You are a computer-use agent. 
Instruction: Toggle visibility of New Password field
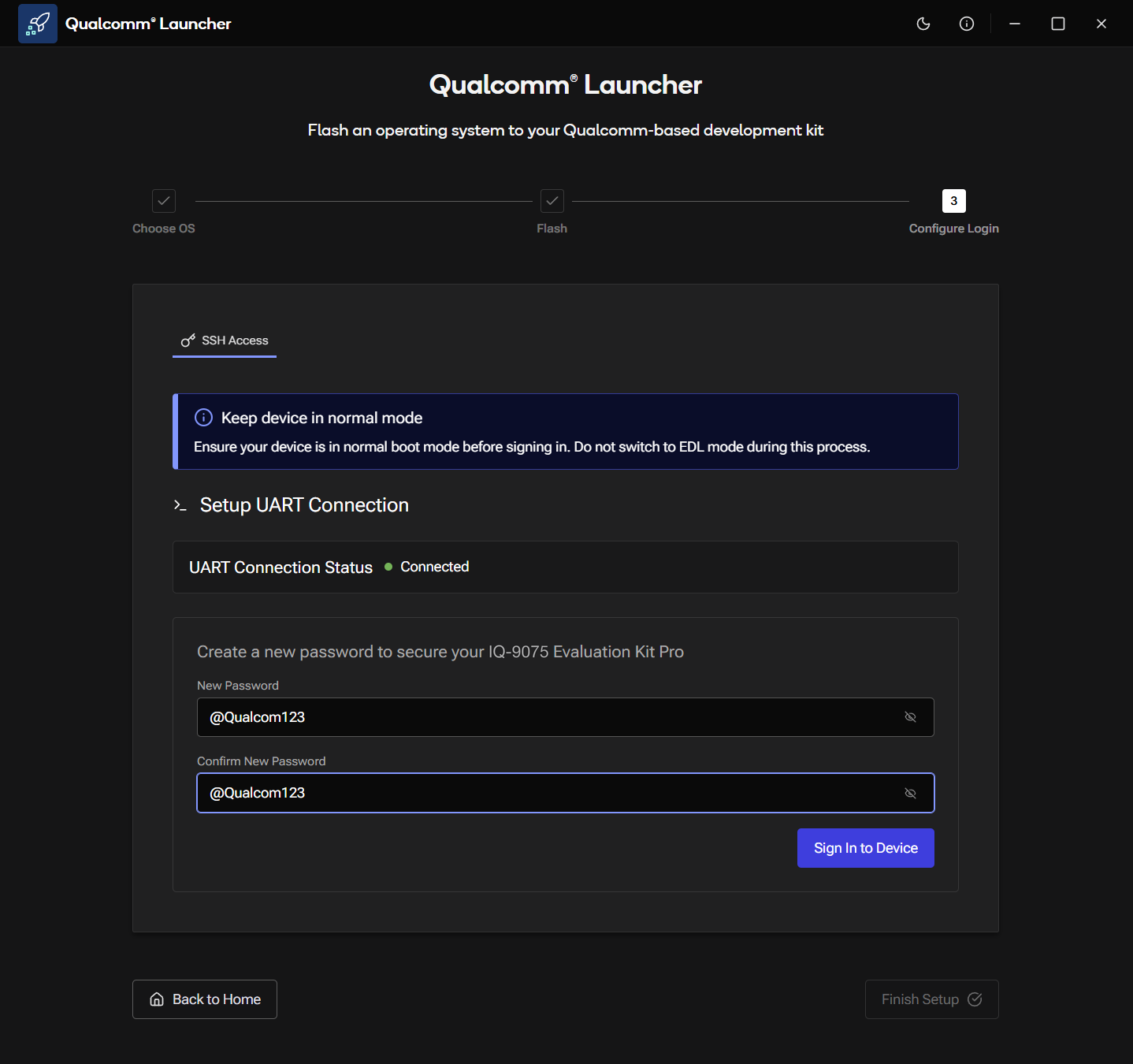910,717
